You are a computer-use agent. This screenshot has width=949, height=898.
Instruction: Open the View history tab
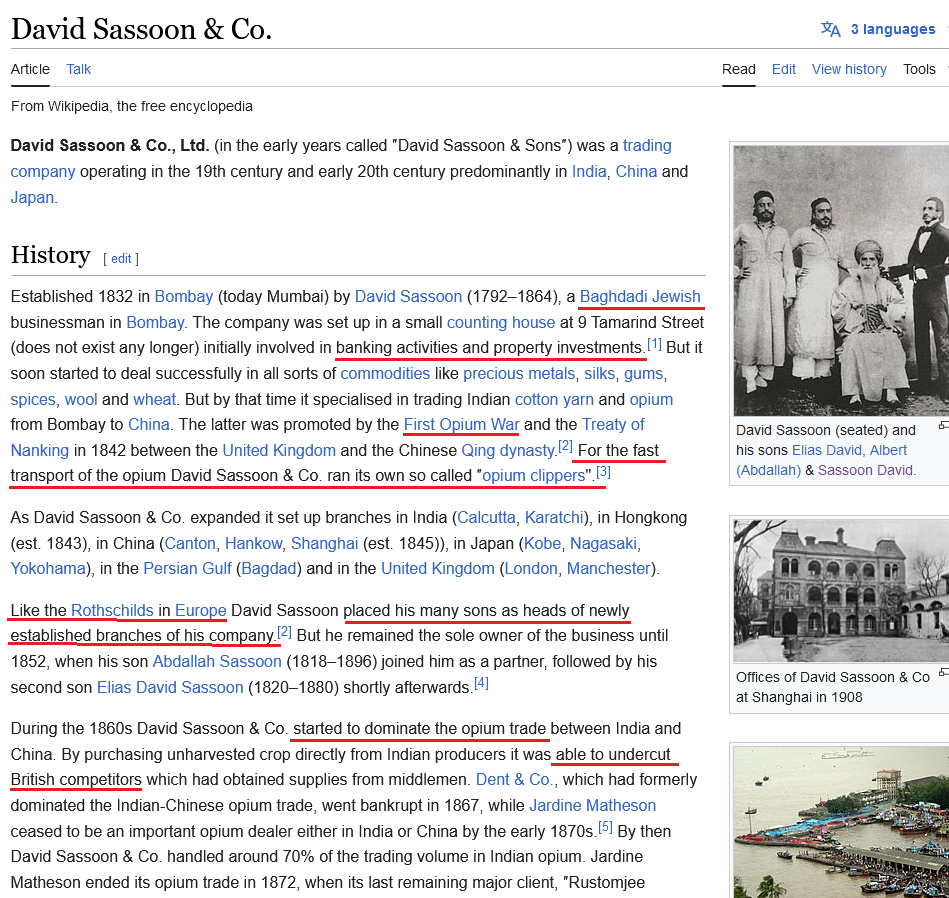tap(849, 69)
